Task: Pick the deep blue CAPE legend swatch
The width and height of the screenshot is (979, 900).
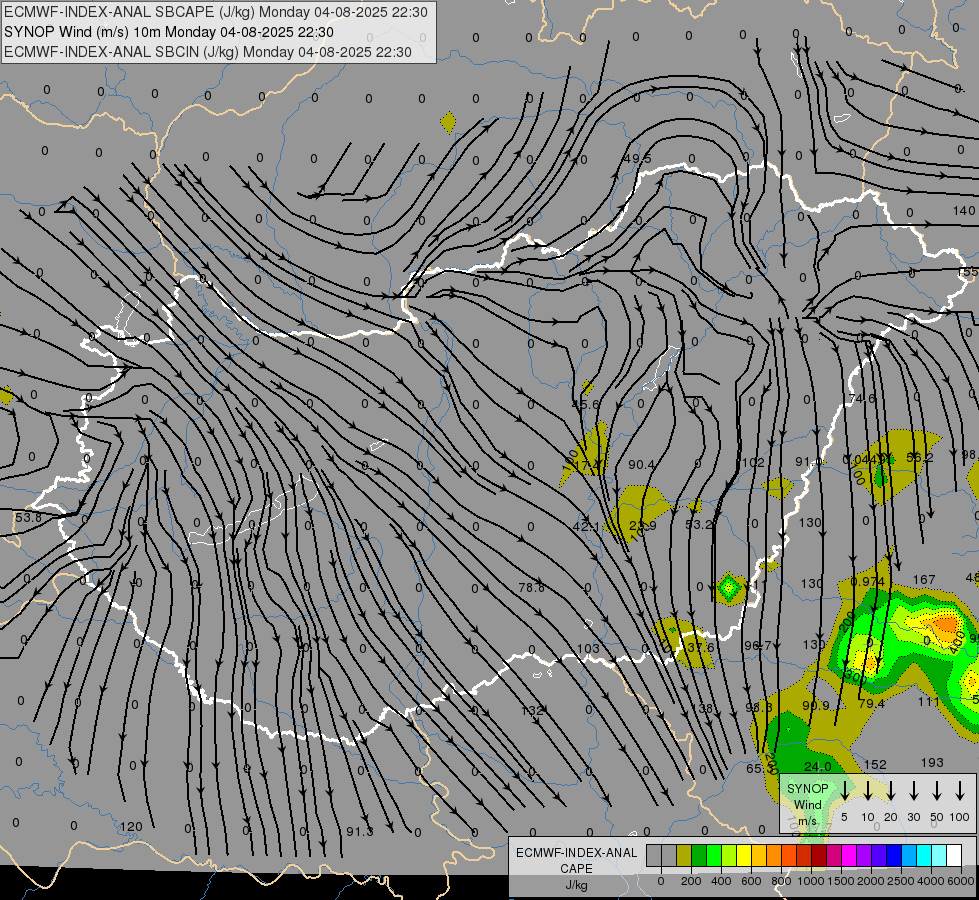Action: tap(893, 856)
